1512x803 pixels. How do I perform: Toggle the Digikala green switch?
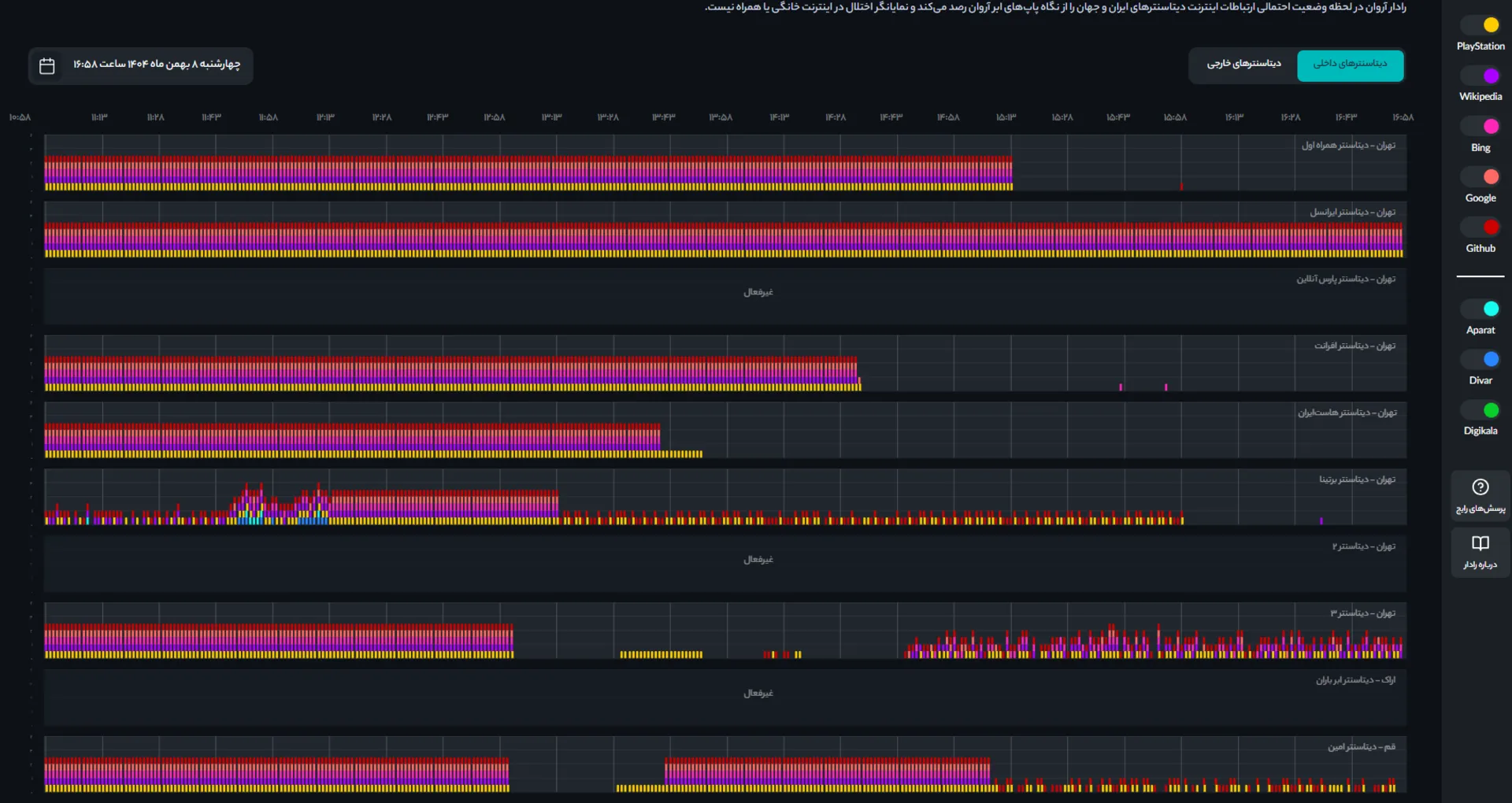(1480, 410)
